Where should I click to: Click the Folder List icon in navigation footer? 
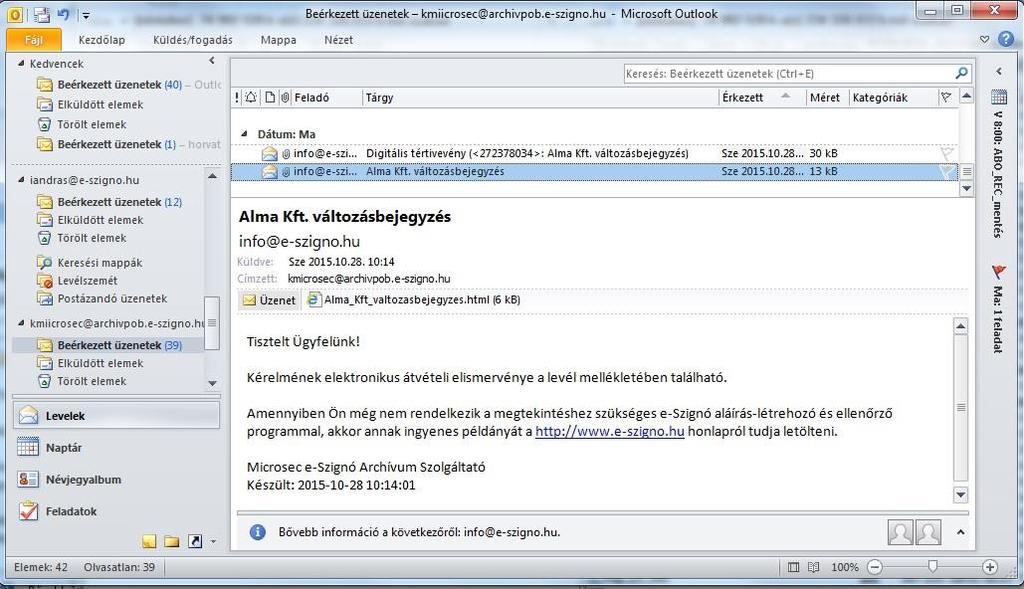[172, 541]
